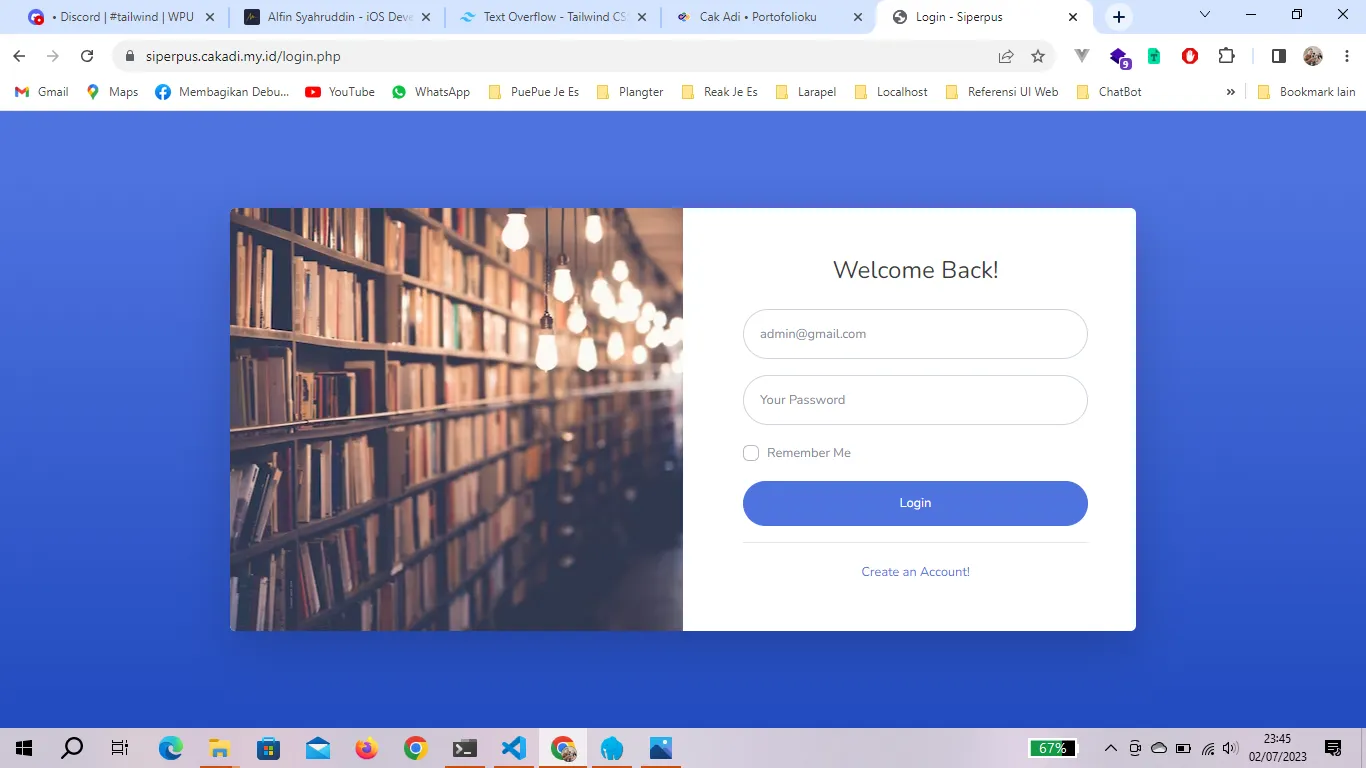
Task: Bookmark this tab with the star icon
Action: pyautogui.click(x=1038, y=57)
